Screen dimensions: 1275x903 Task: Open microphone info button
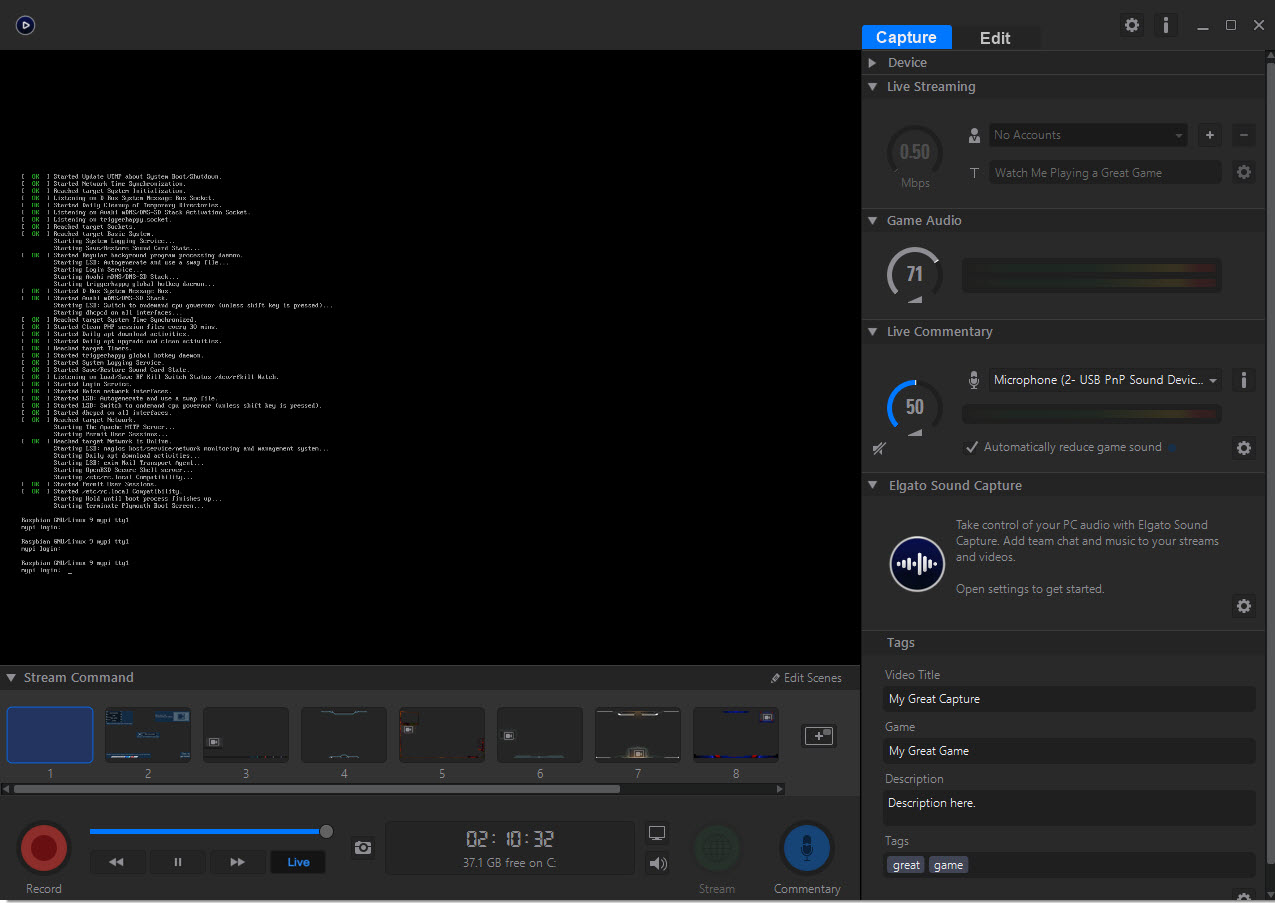(x=1244, y=380)
